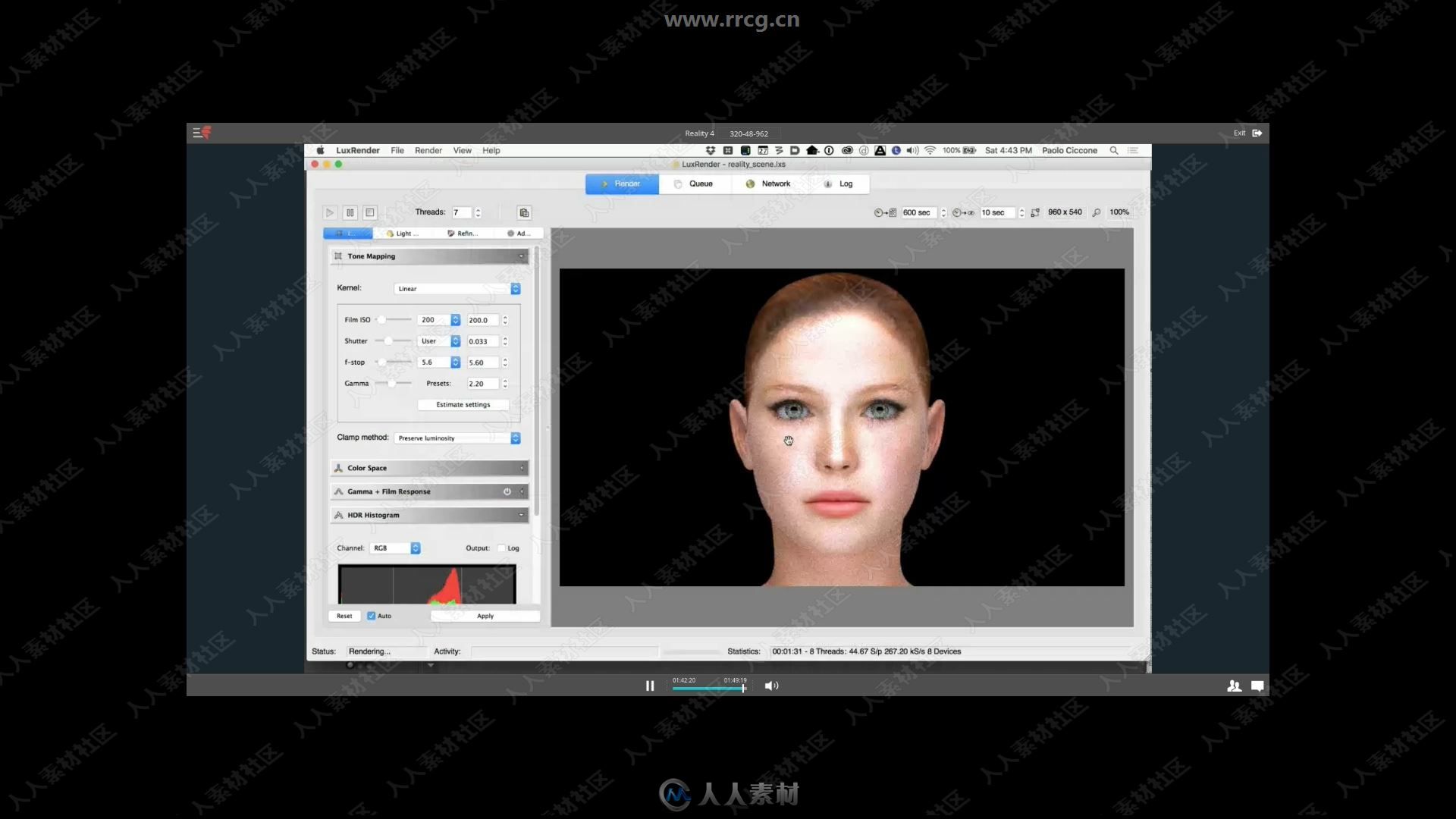
Task: Open Notification Center list icon
Action: pyautogui.click(x=1133, y=150)
